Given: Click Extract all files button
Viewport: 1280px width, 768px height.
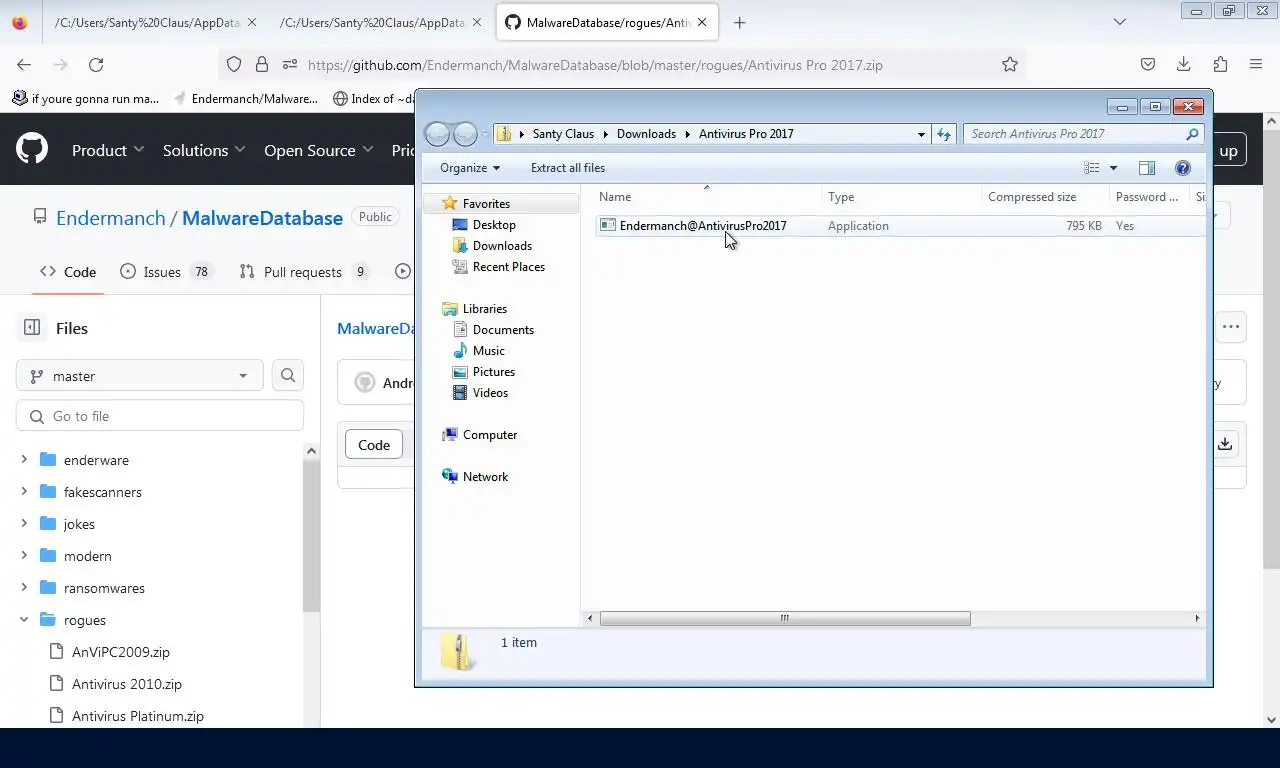Looking at the screenshot, I should pyautogui.click(x=568, y=168).
